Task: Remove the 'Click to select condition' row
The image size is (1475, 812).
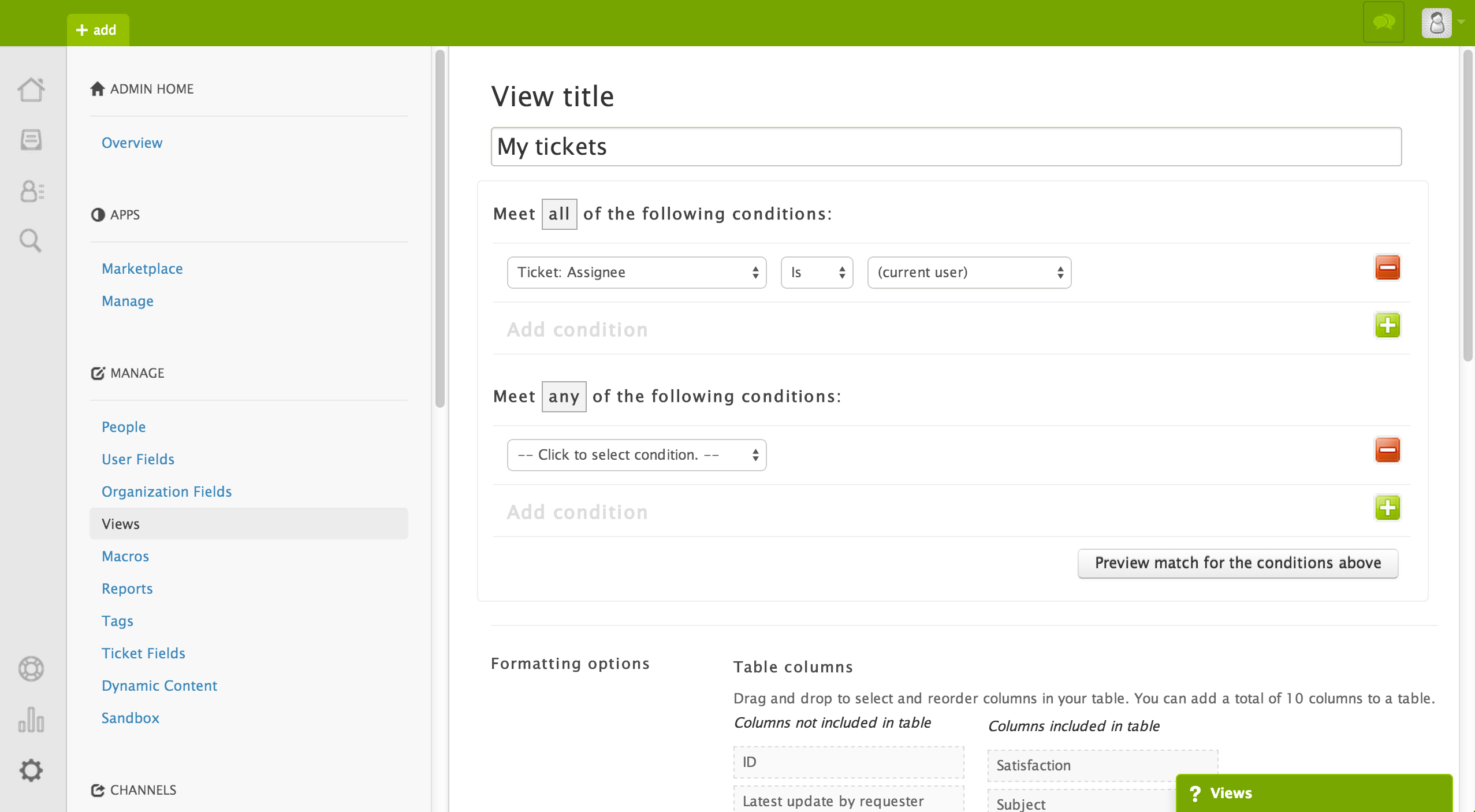Action: [x=1387, y=450]
